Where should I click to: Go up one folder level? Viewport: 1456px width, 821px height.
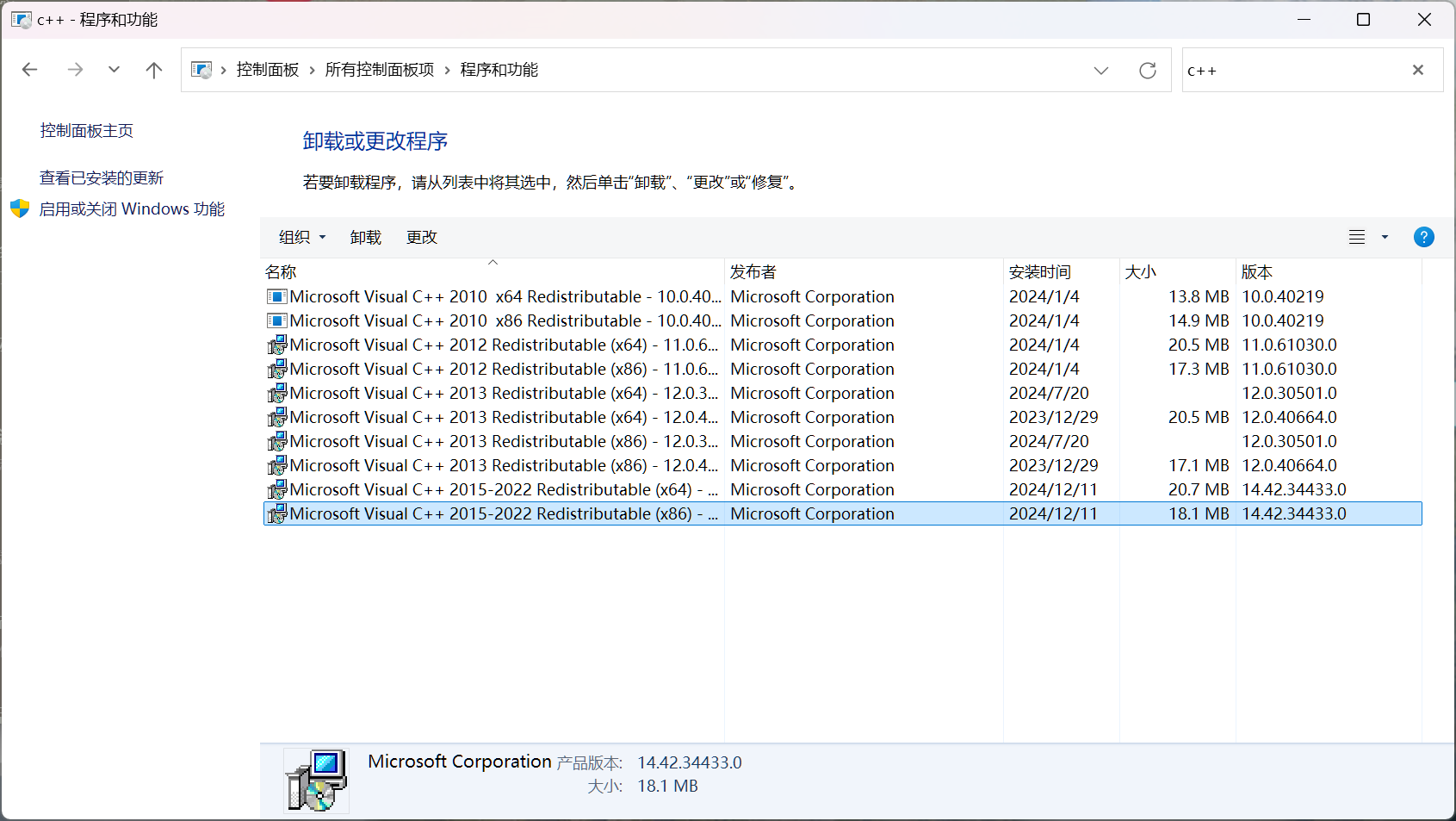[x=154, y=70]
